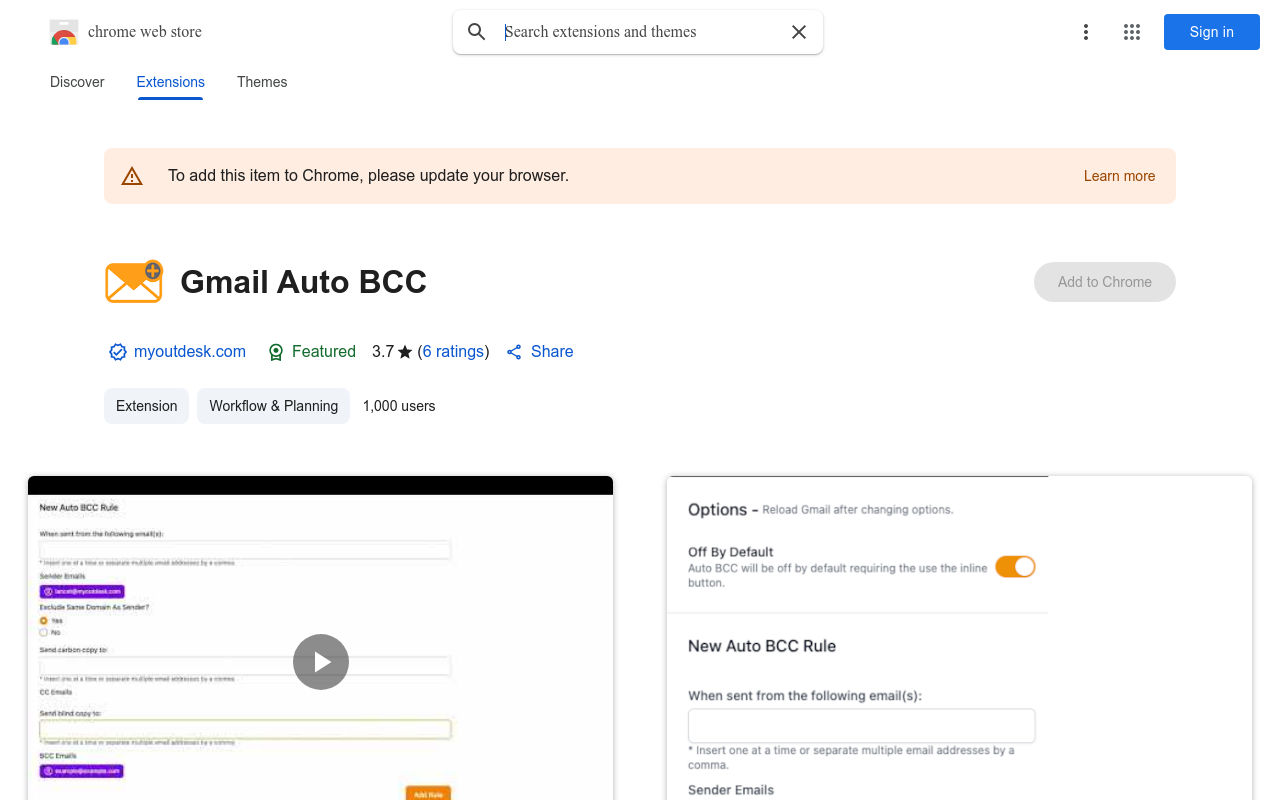This screenshot has height=800, width=1280.
Task: Click the Featured badge icon
Action: 276,352
